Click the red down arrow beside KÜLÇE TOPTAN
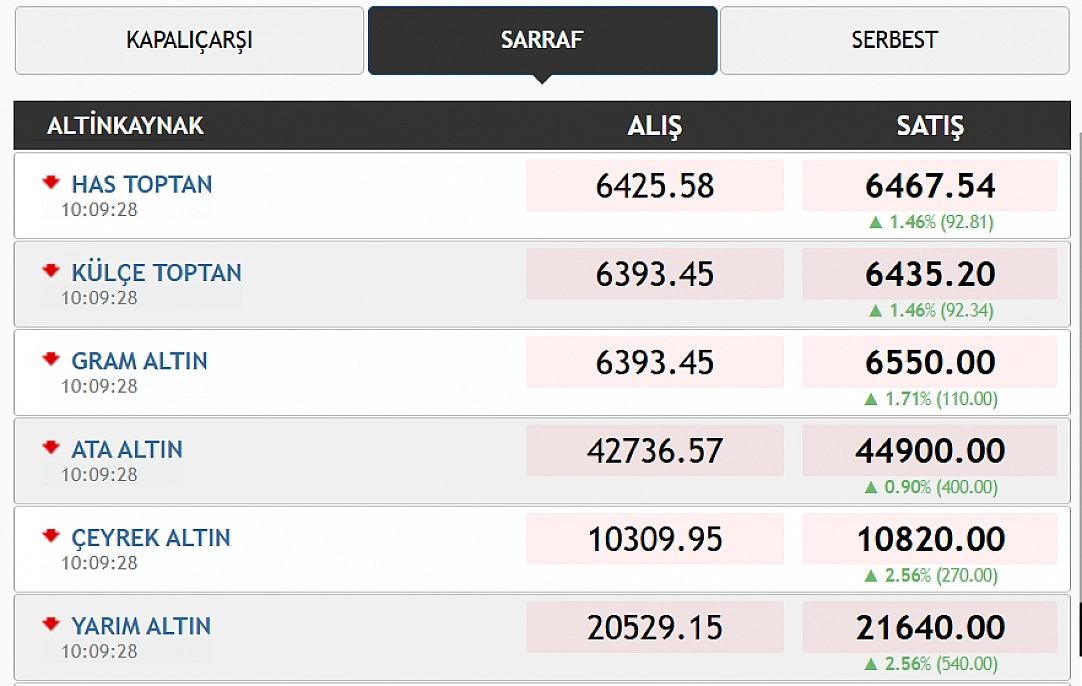 (x=51, y=271)
